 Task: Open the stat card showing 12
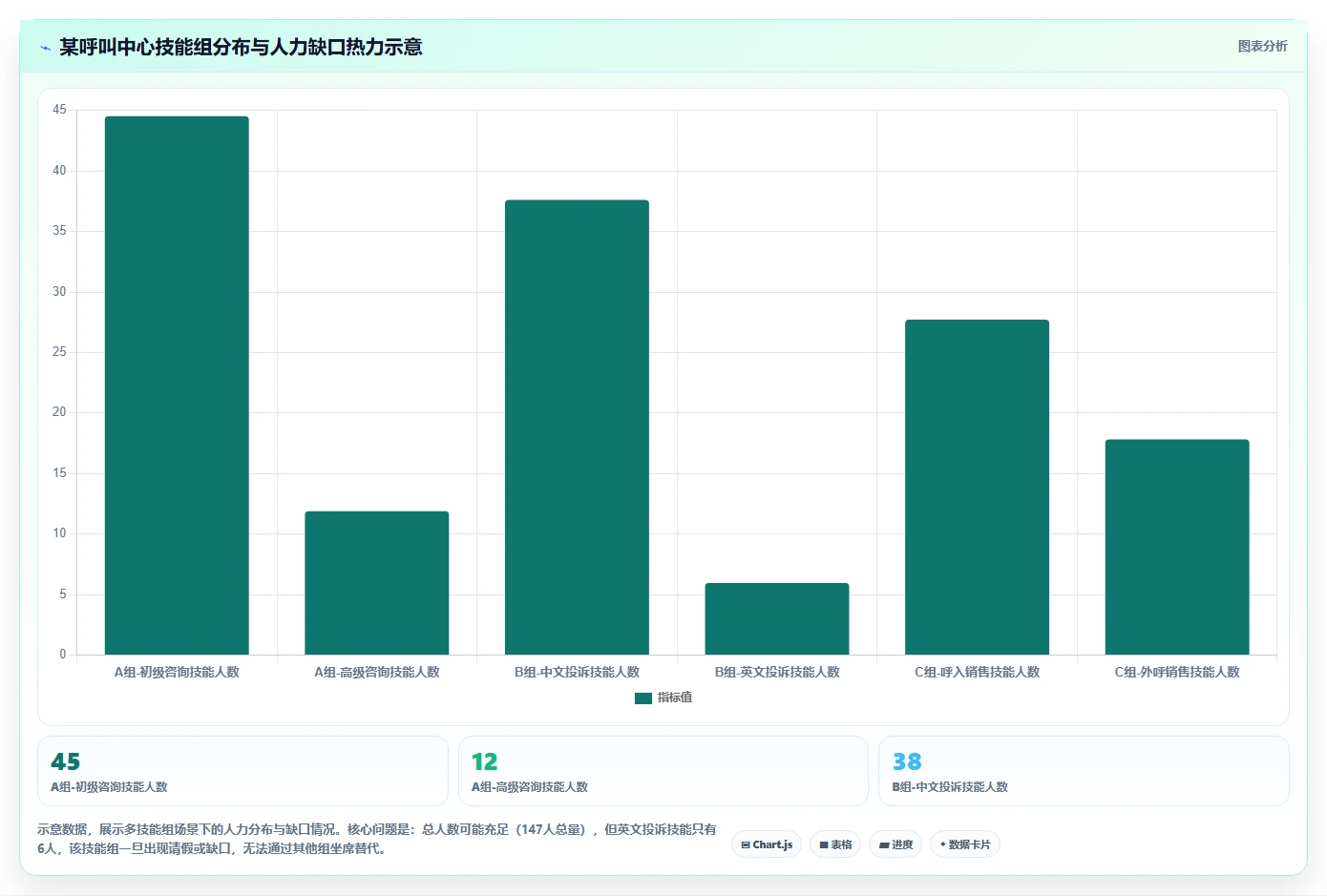pyautogui.click(x=663, y=771)
